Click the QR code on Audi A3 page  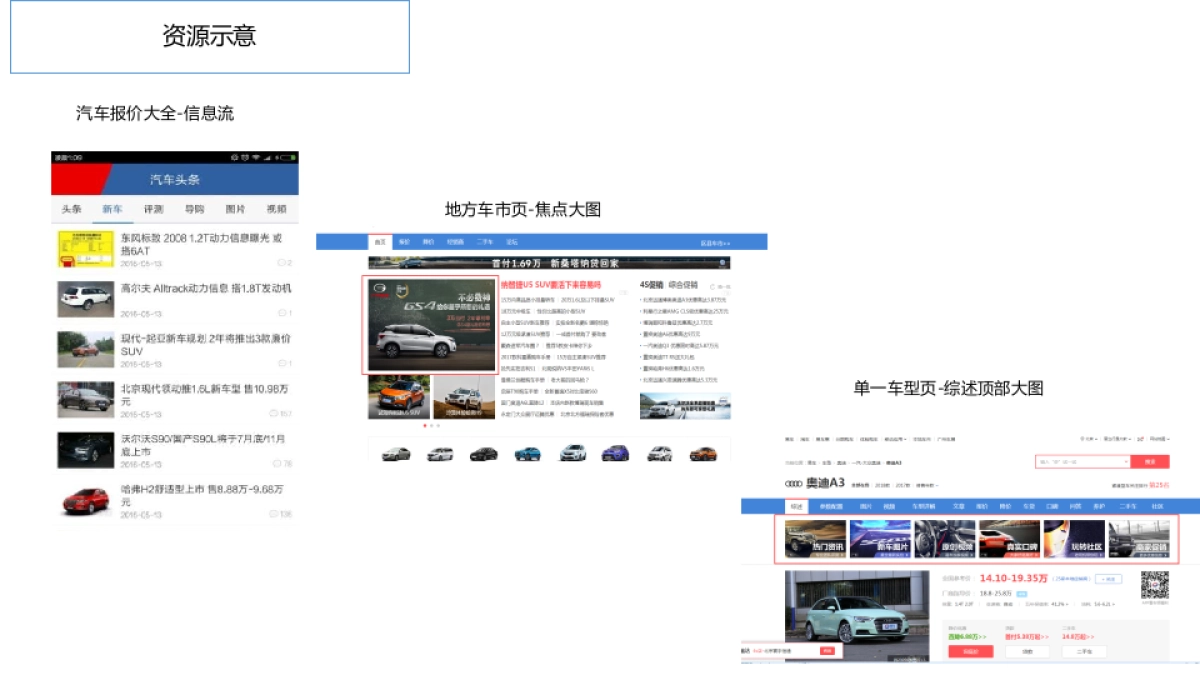pos(1155,587)
